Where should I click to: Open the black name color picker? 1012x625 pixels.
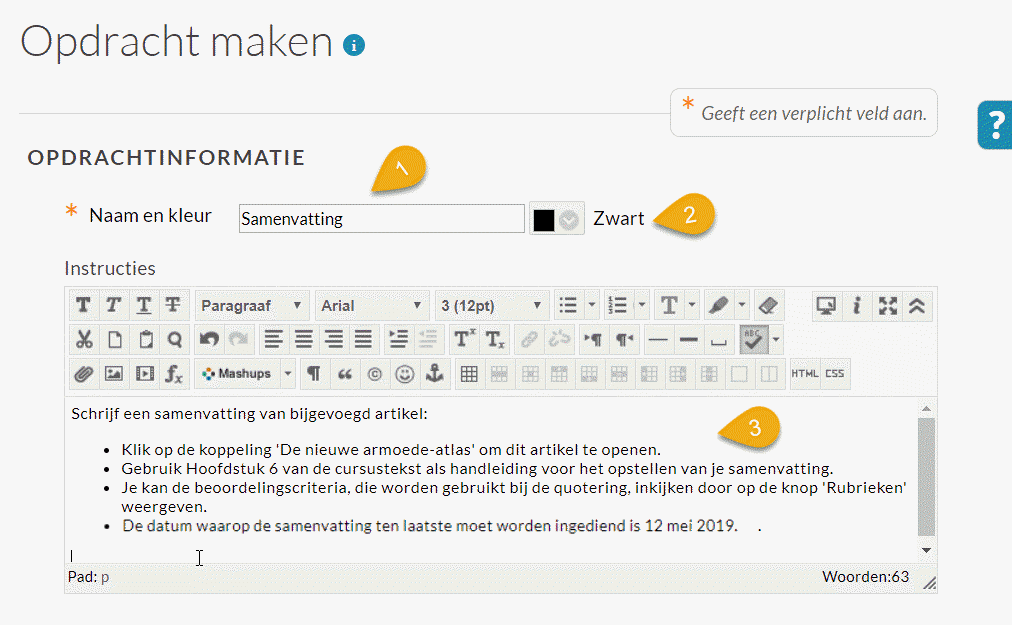tap(556, 220)
